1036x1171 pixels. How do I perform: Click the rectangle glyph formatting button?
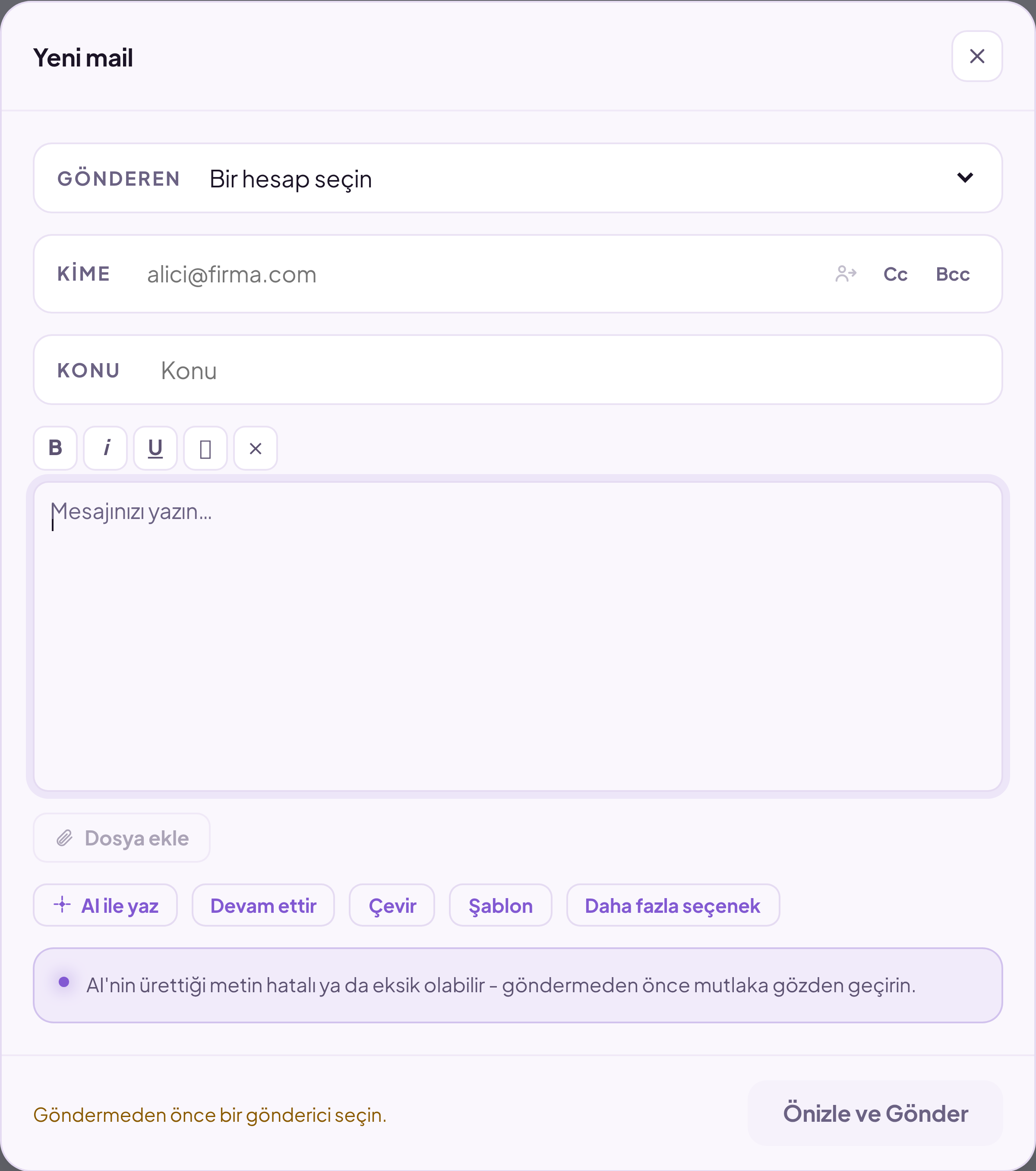205,448
